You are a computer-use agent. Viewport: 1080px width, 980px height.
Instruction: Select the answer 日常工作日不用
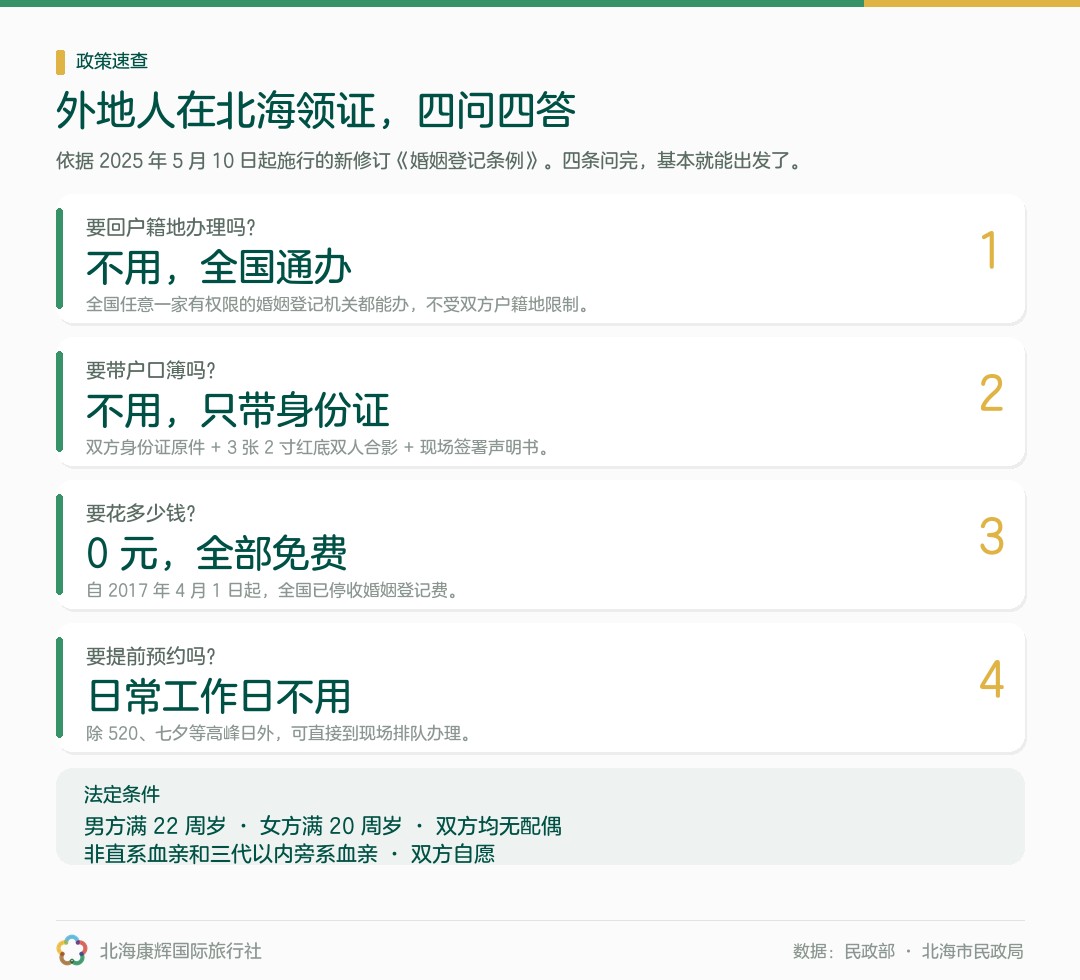coord(220,696)
